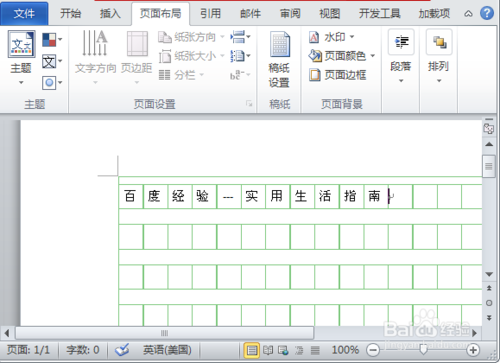This screenshot has height=363, width=500.
Task: Click the 主题 themes icon
Action: (x=21, y=45)
